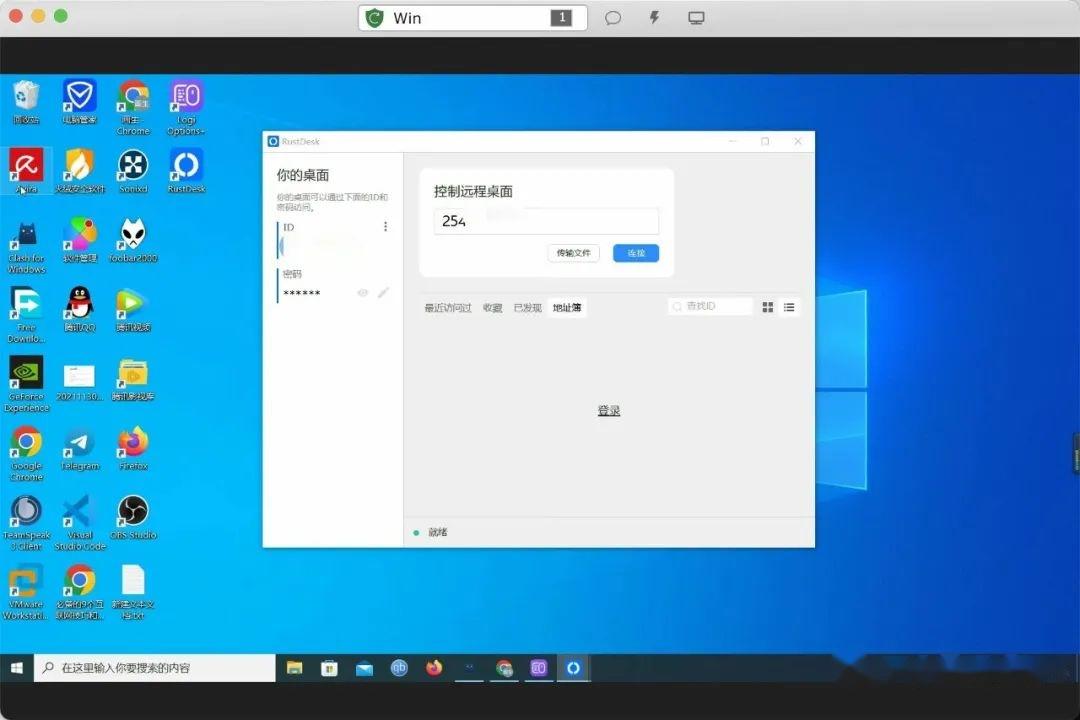The image size is (1080, 720).
Task: Click the 登录 login link
Action: pos(608,410)
